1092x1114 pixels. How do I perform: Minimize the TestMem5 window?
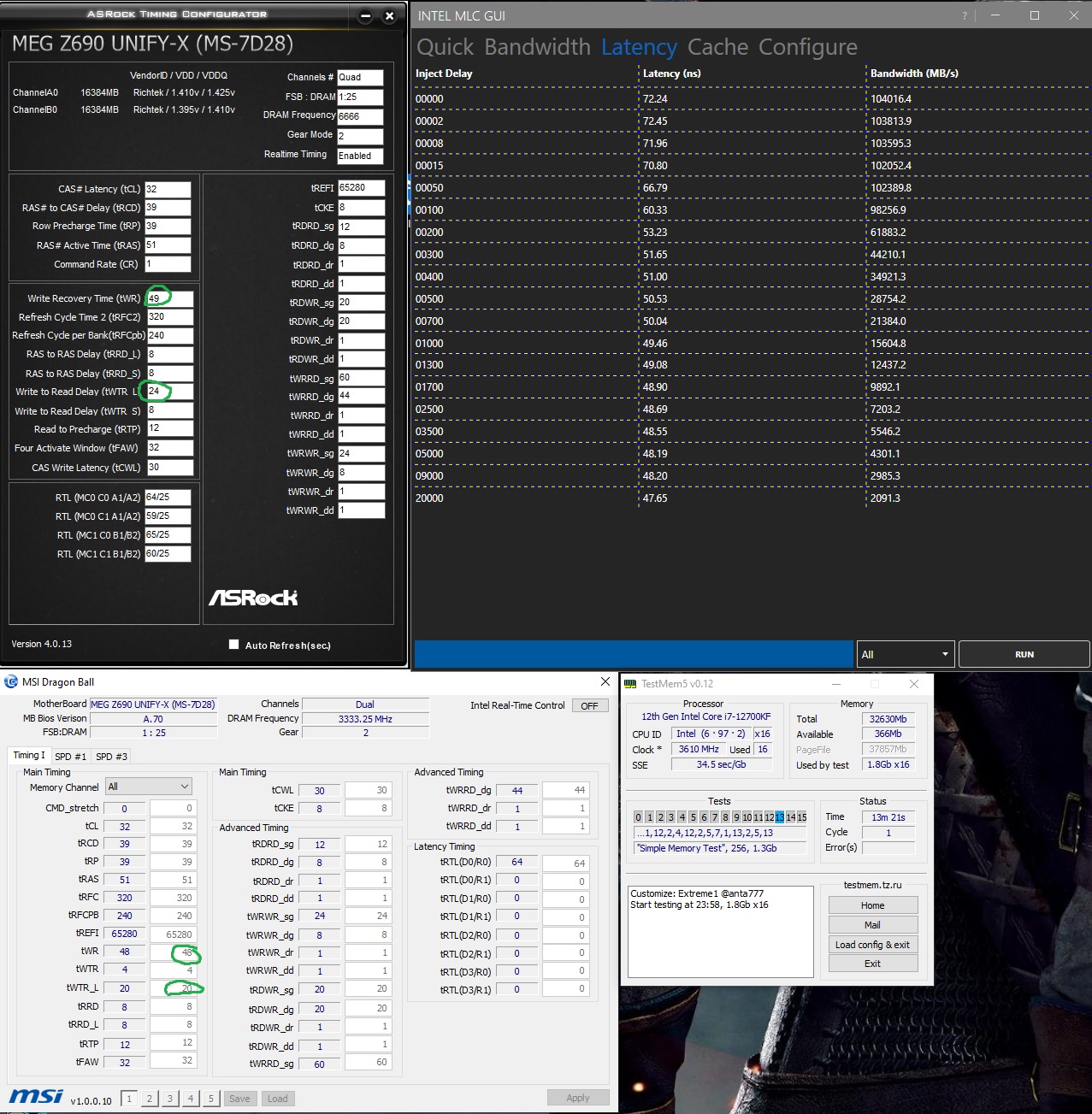[x=836, y=684]
